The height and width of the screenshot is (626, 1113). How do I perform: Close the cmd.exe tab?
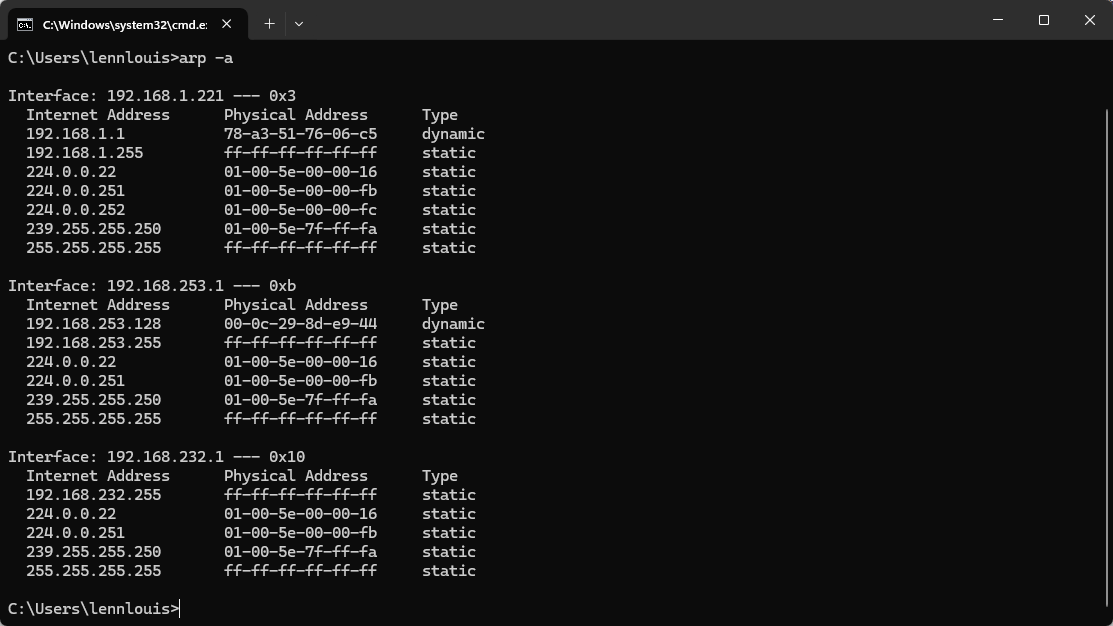pyautogui.click(x=226, y=24)
